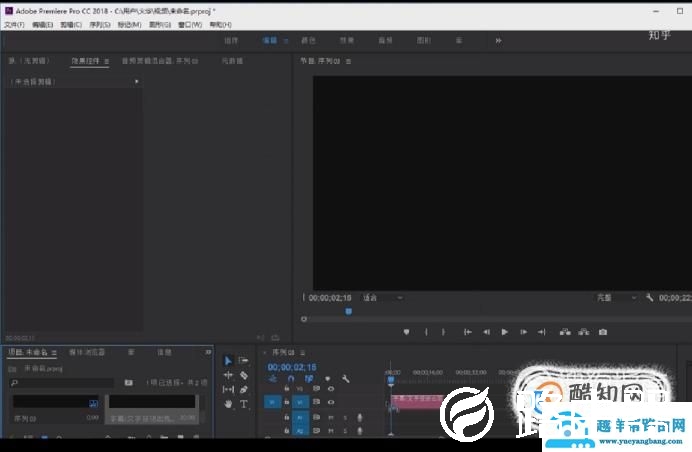
Task: Switch to the 颜色 workspace
Action: [308, 40]
